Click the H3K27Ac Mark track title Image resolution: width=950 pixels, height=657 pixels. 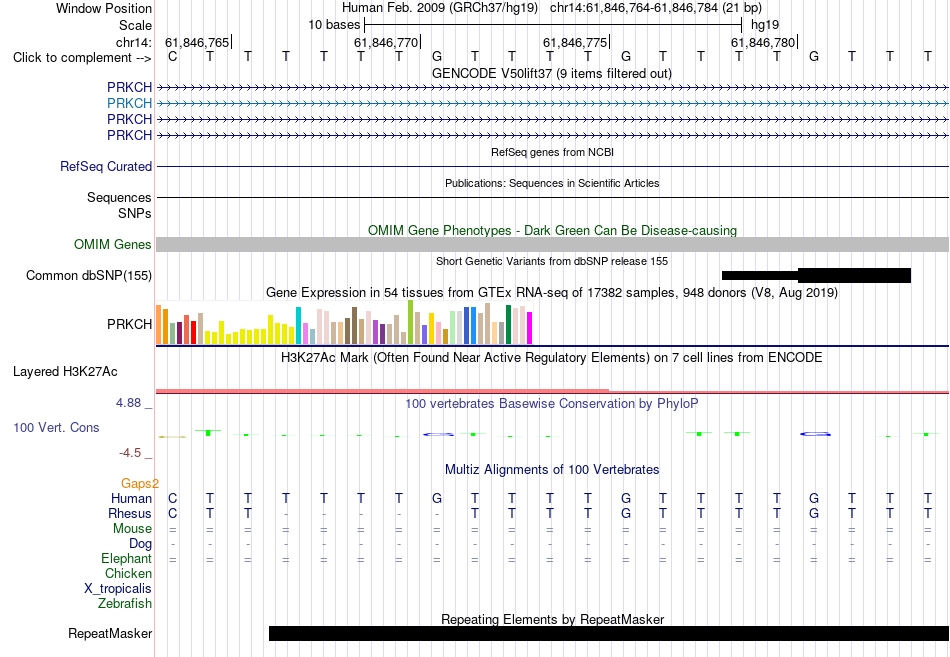pos(551,358)
